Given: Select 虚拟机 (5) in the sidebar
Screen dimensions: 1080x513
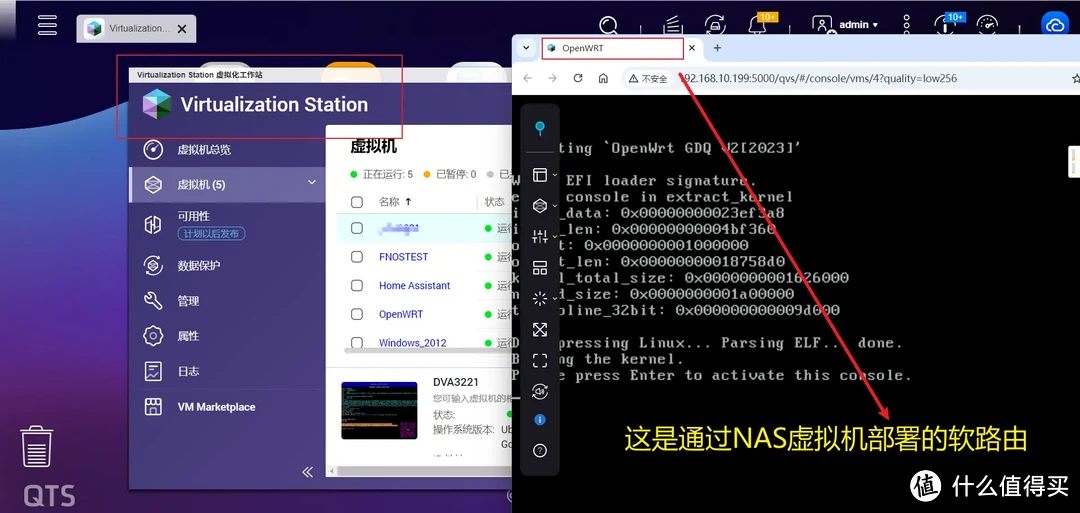Looking at the screenshot, I should tap(227, 185).
